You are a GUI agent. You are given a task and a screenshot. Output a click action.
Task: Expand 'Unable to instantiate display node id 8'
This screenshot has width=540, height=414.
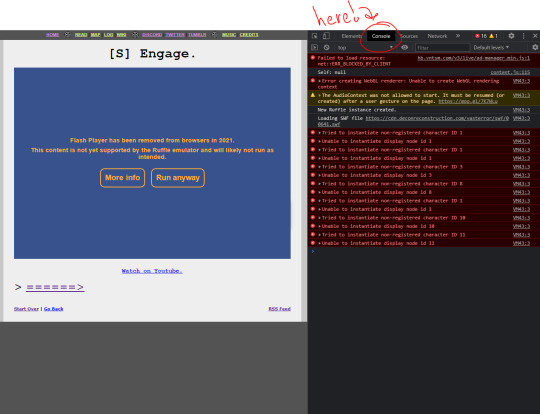point(319,193)
